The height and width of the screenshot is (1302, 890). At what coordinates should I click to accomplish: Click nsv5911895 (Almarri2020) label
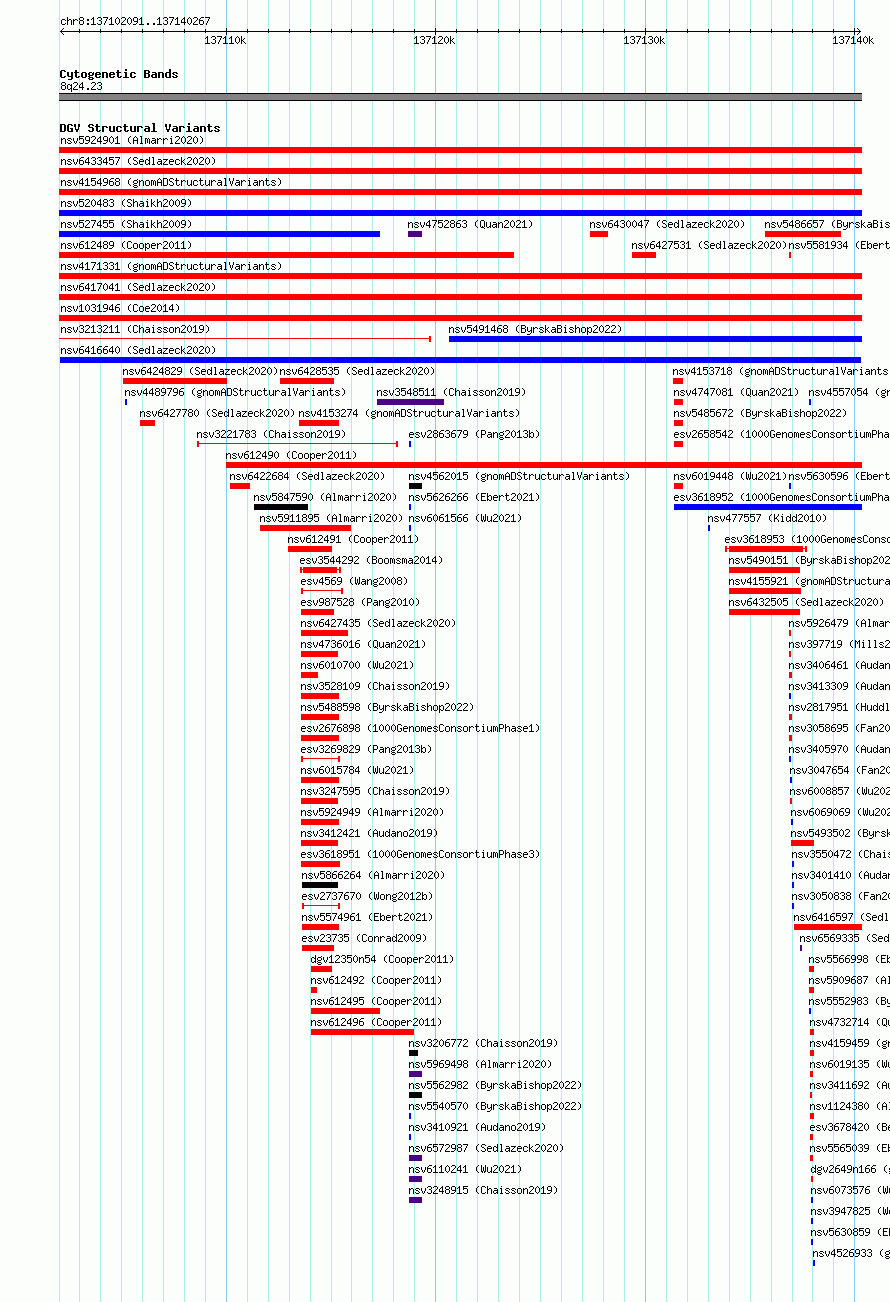[331, 518]
